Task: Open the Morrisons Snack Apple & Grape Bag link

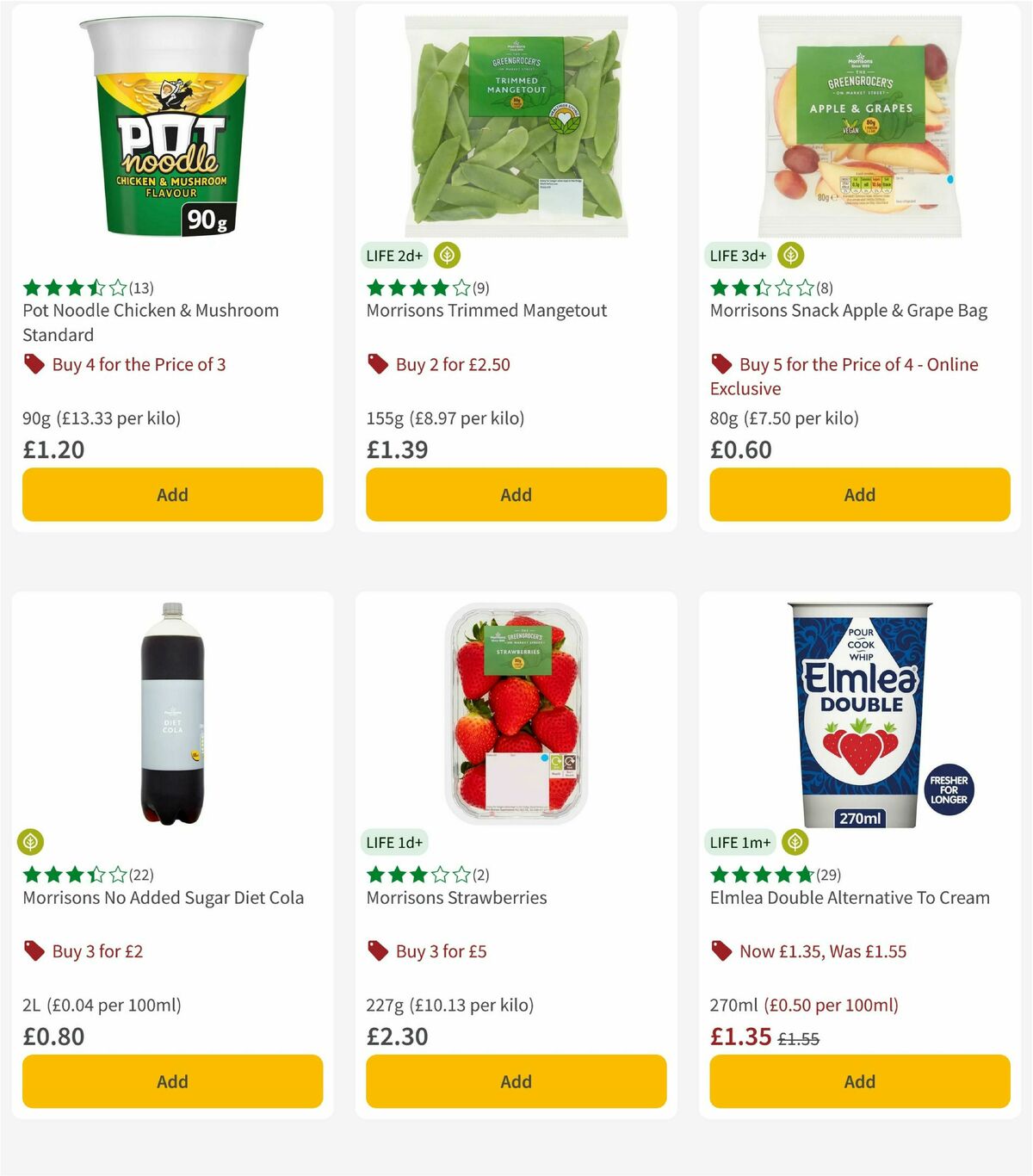Action: pyautogui.click(x=848, y=311)
